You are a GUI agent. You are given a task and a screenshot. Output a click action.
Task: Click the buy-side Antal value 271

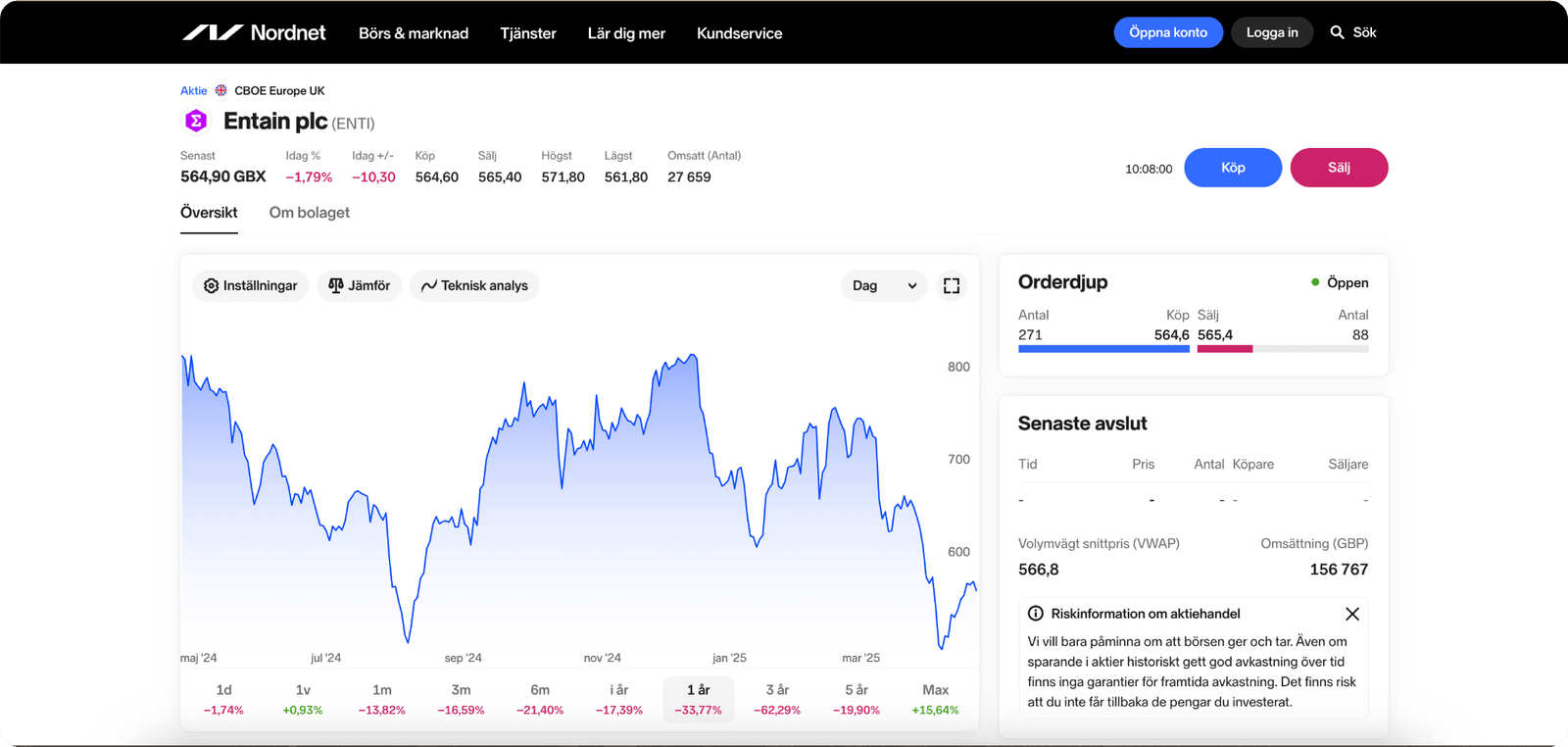pyautogui.click(x=1030, y=335)
